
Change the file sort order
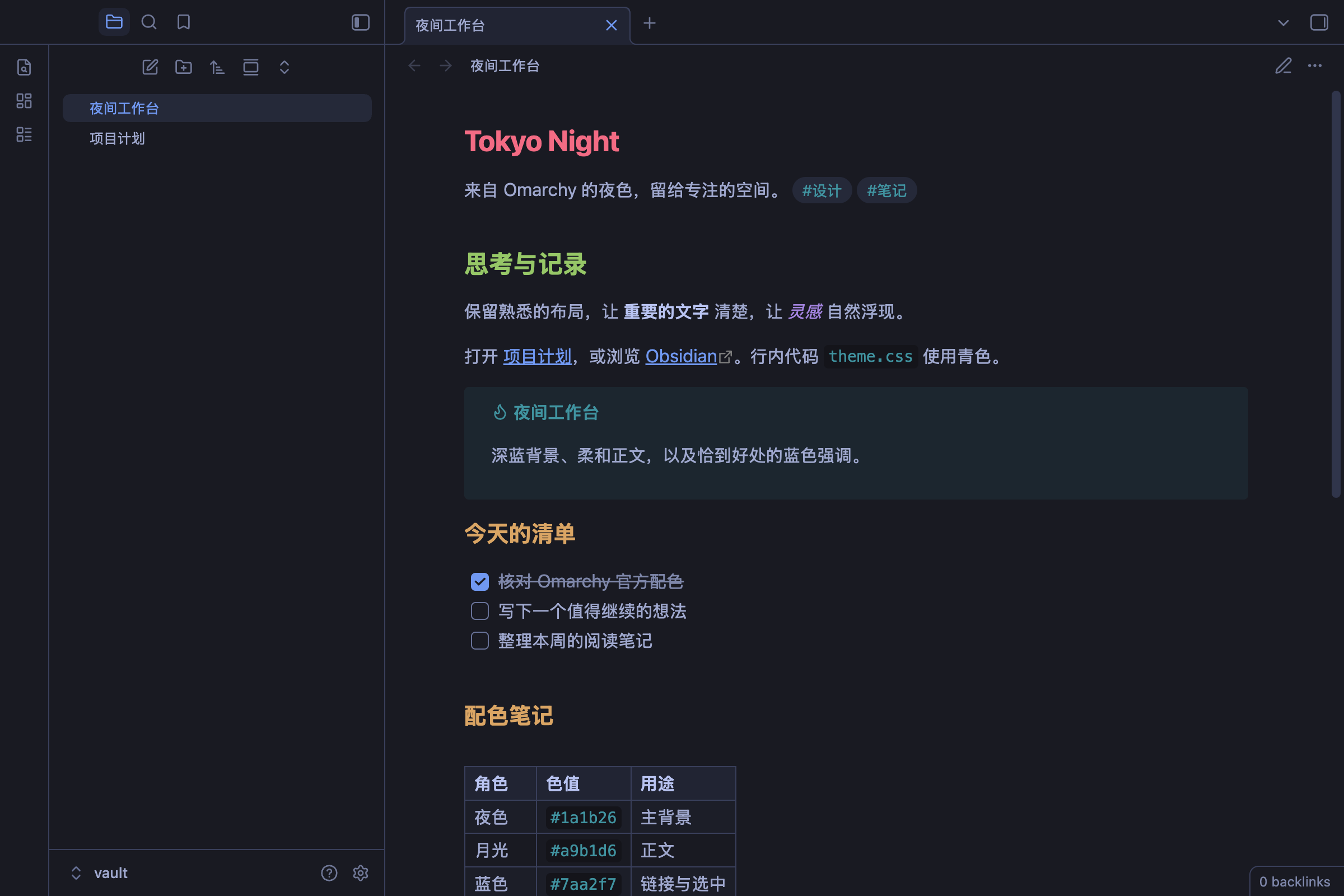(217, 67)
